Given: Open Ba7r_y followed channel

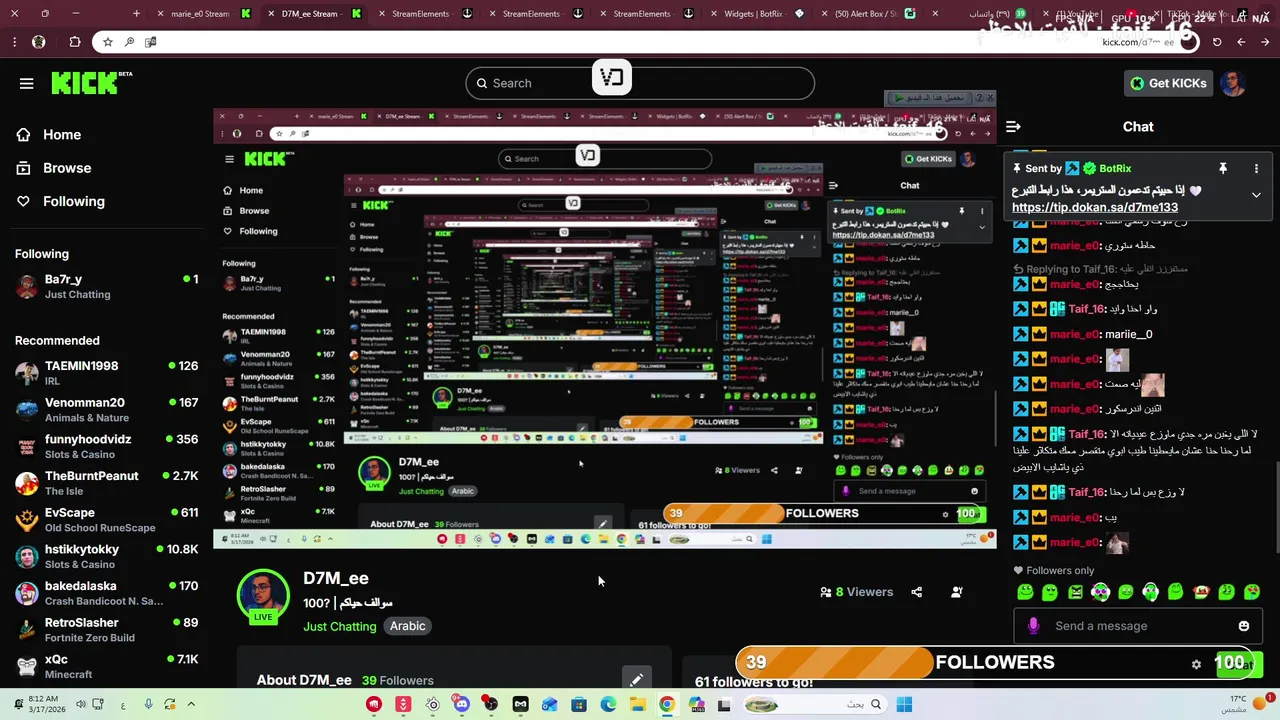Looking at the screenshot, I should pyautogui.click(x=105, y=286).
